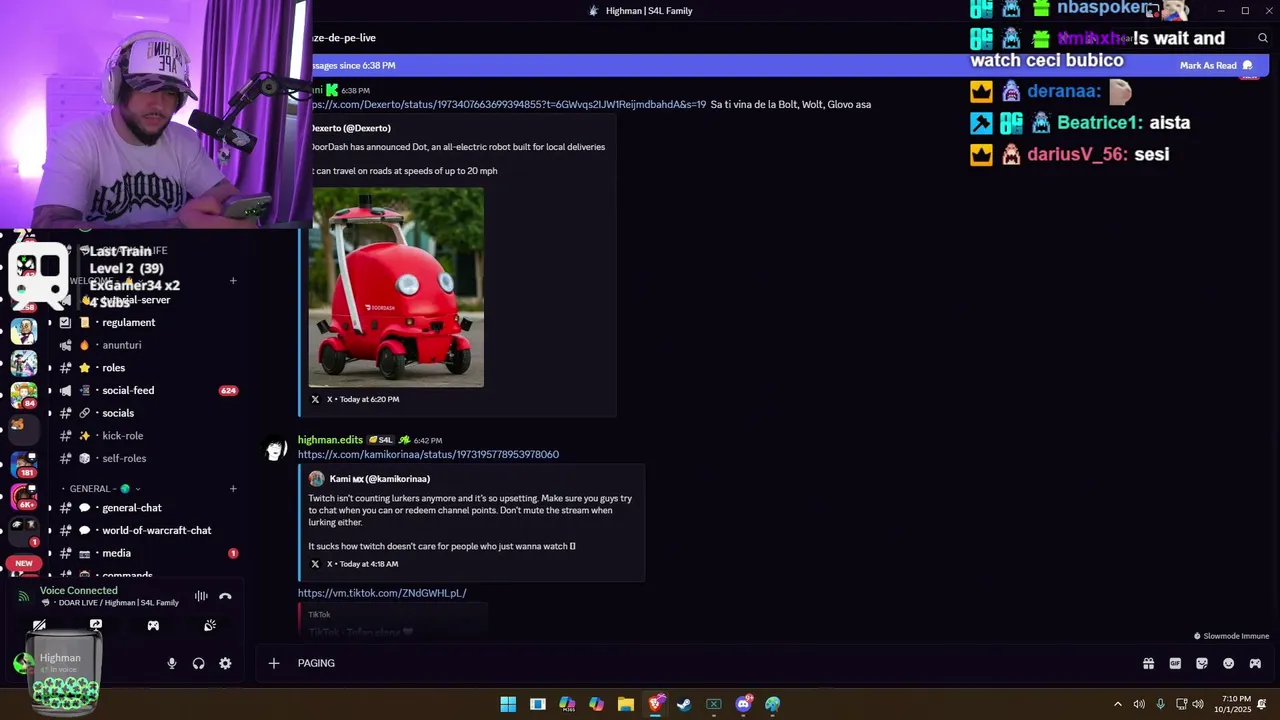This screenshot has width=1280, height=720.
Task: Open server icon with 6K+ badge
Action: coord(24,496)
